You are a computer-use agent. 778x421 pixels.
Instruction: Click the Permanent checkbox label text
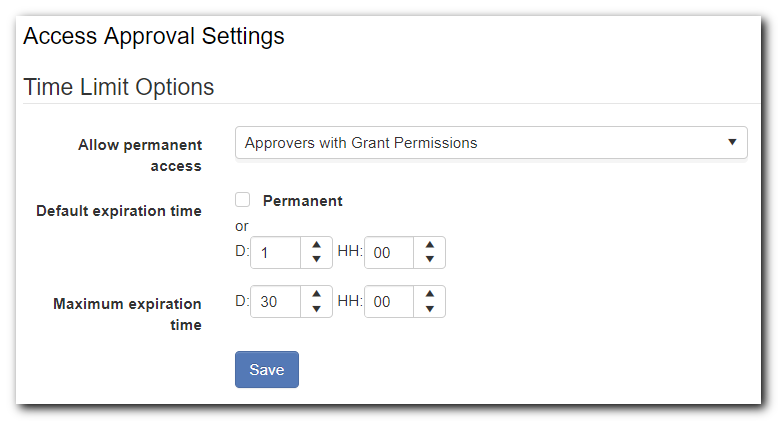point(303,201)
